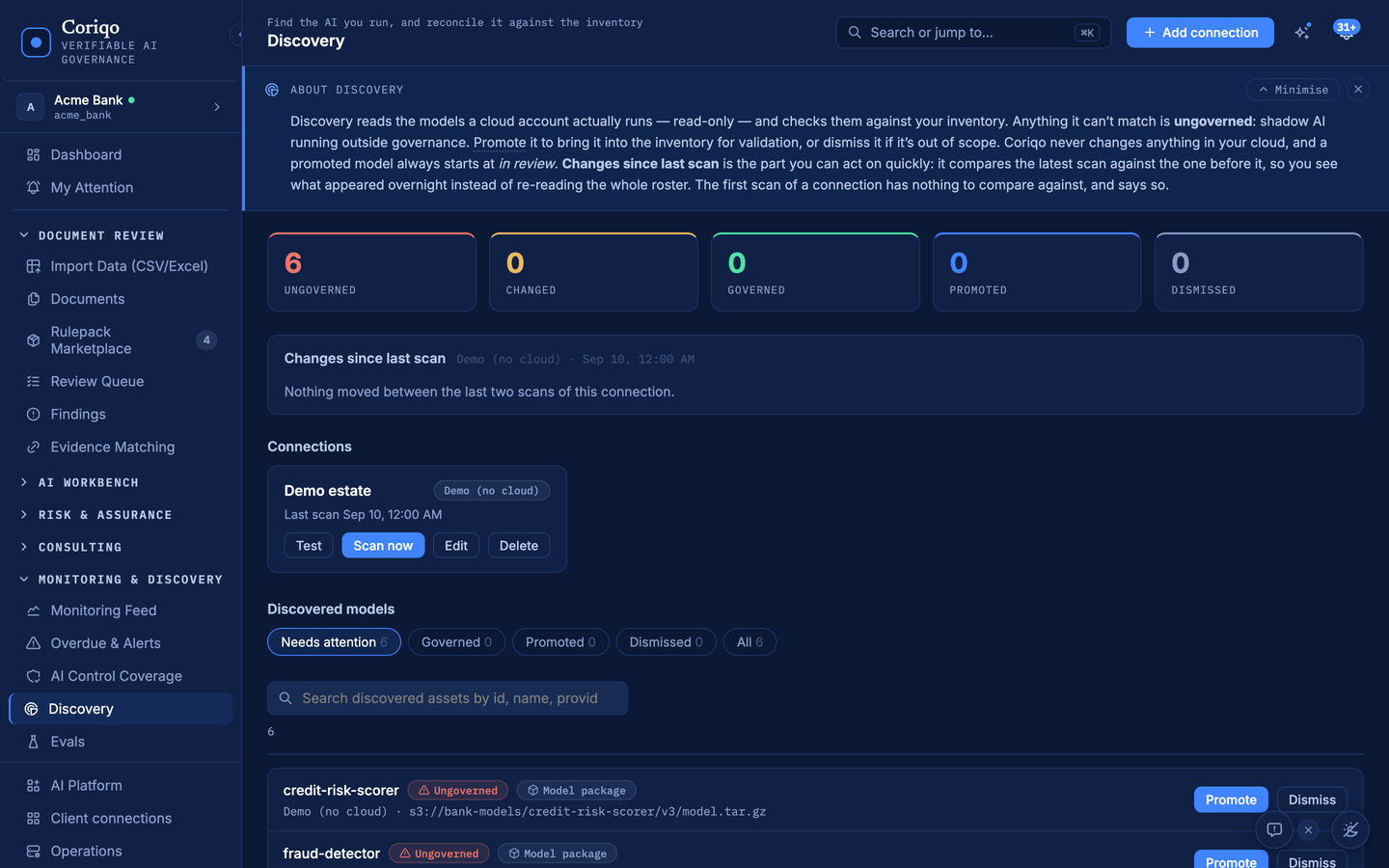This screenshot has width=1389, height=868.
Task: Minimise the About Discovery panel
Action: pyautogui.click(x=1293, y=90)
